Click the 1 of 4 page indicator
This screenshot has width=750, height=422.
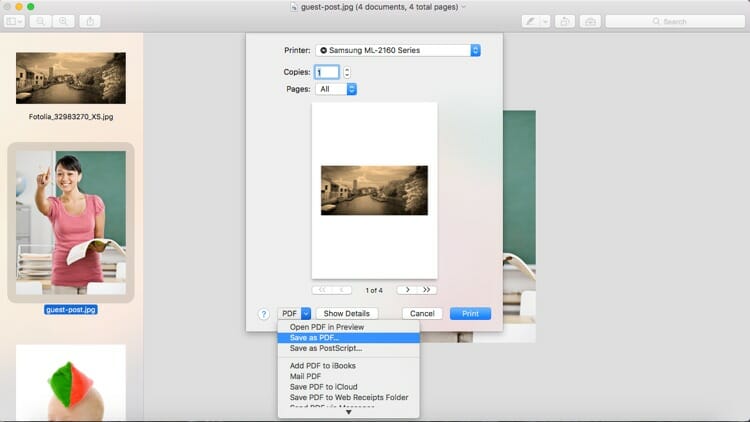pos(374,290)
